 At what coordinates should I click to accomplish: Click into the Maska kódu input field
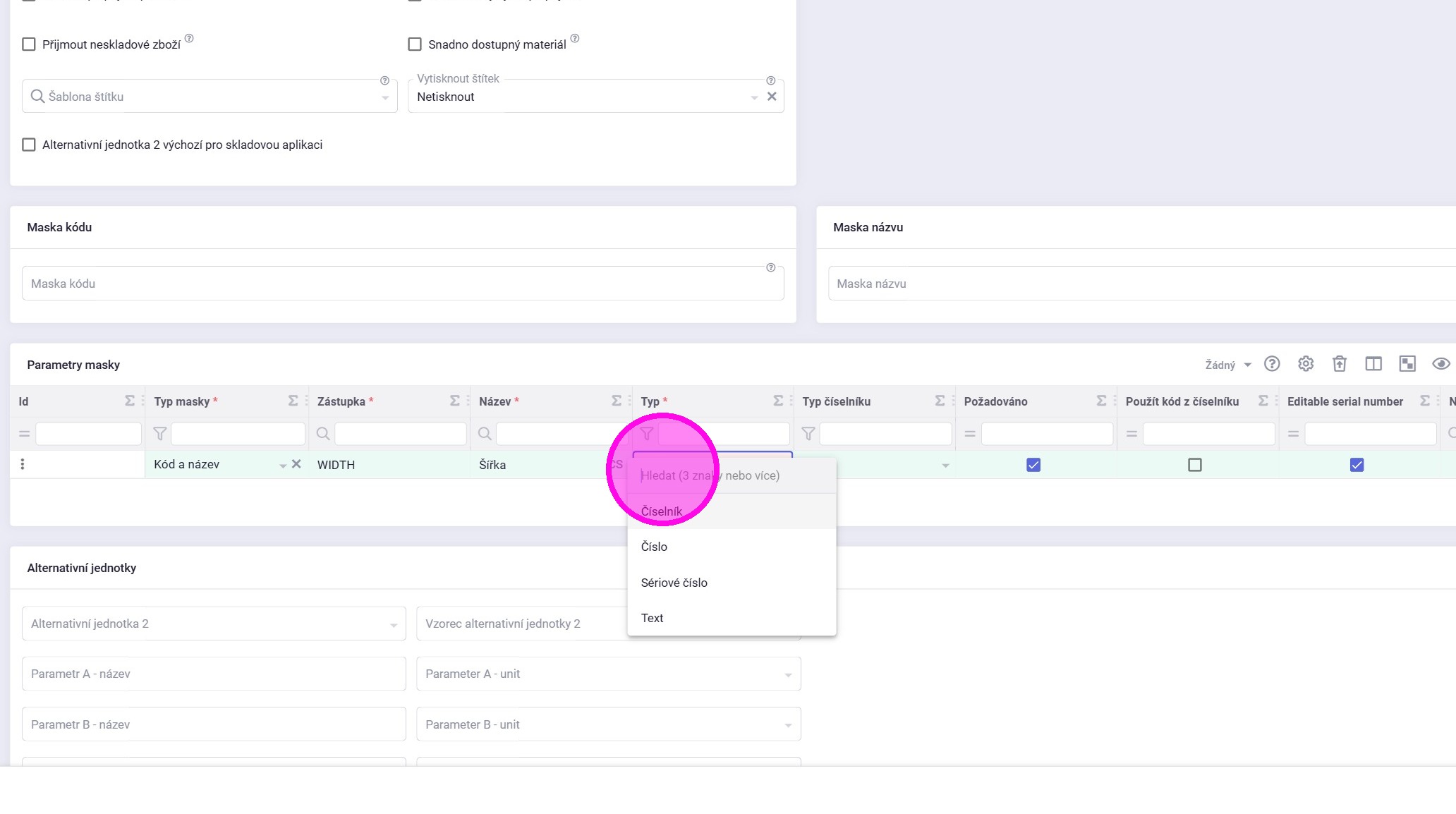[x=402, y=284]
